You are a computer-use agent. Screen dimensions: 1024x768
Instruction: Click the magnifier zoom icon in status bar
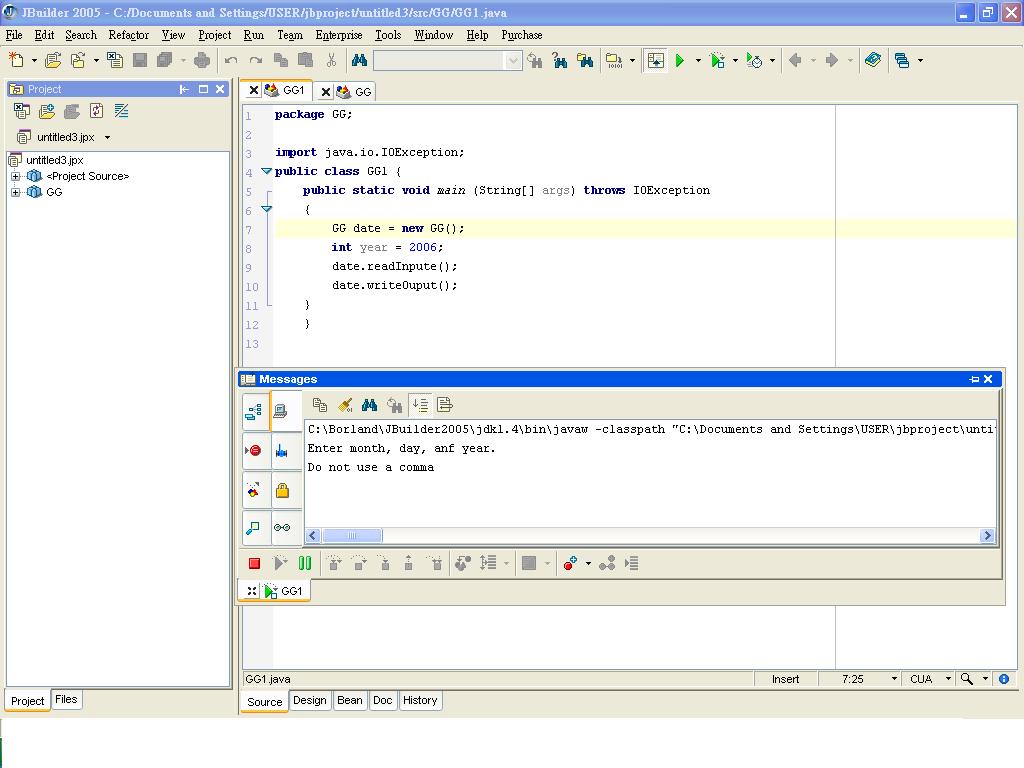(967, 679)
